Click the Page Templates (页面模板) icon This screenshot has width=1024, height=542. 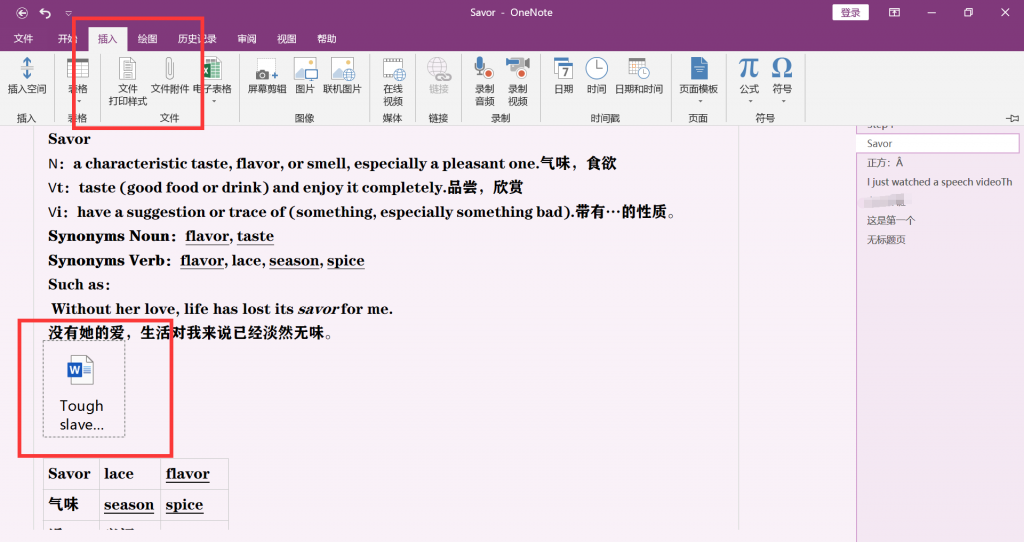pos(699,69)
